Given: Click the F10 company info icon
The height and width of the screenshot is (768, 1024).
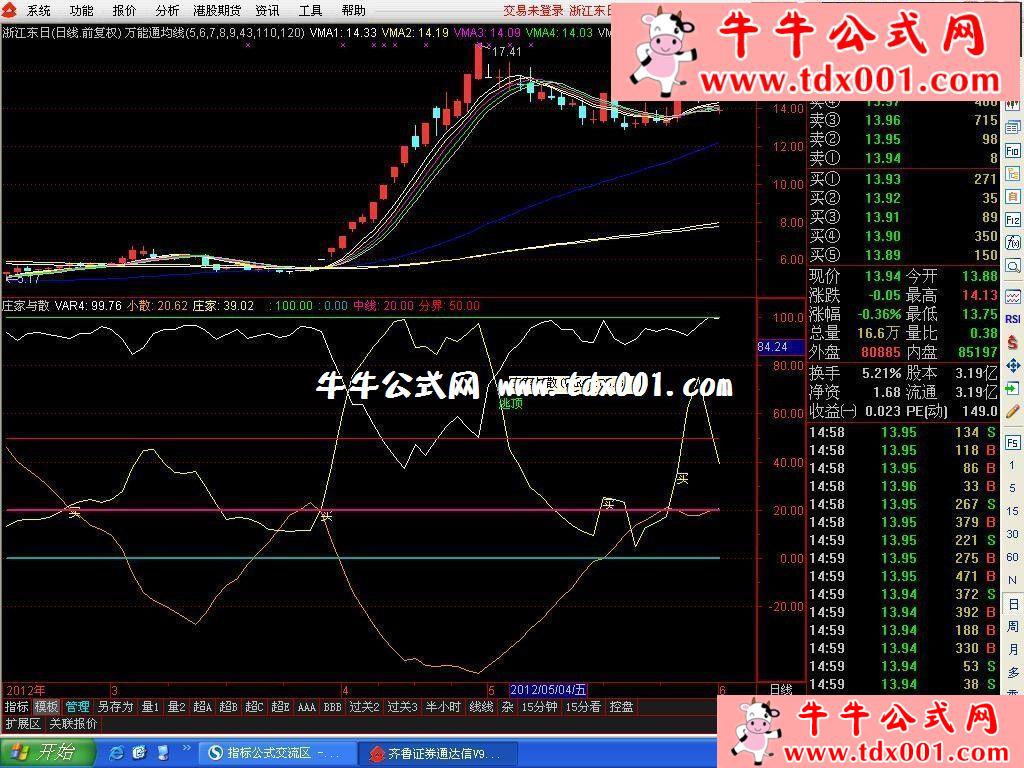Looking at the screenshot, I should tap(1013, 151).
